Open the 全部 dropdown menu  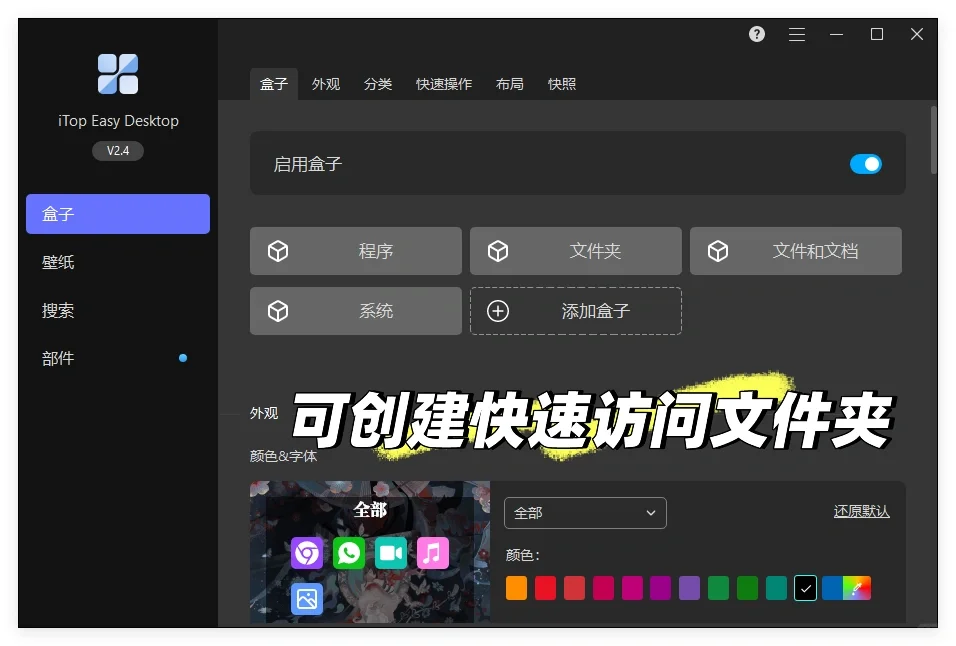click(585, 512)
